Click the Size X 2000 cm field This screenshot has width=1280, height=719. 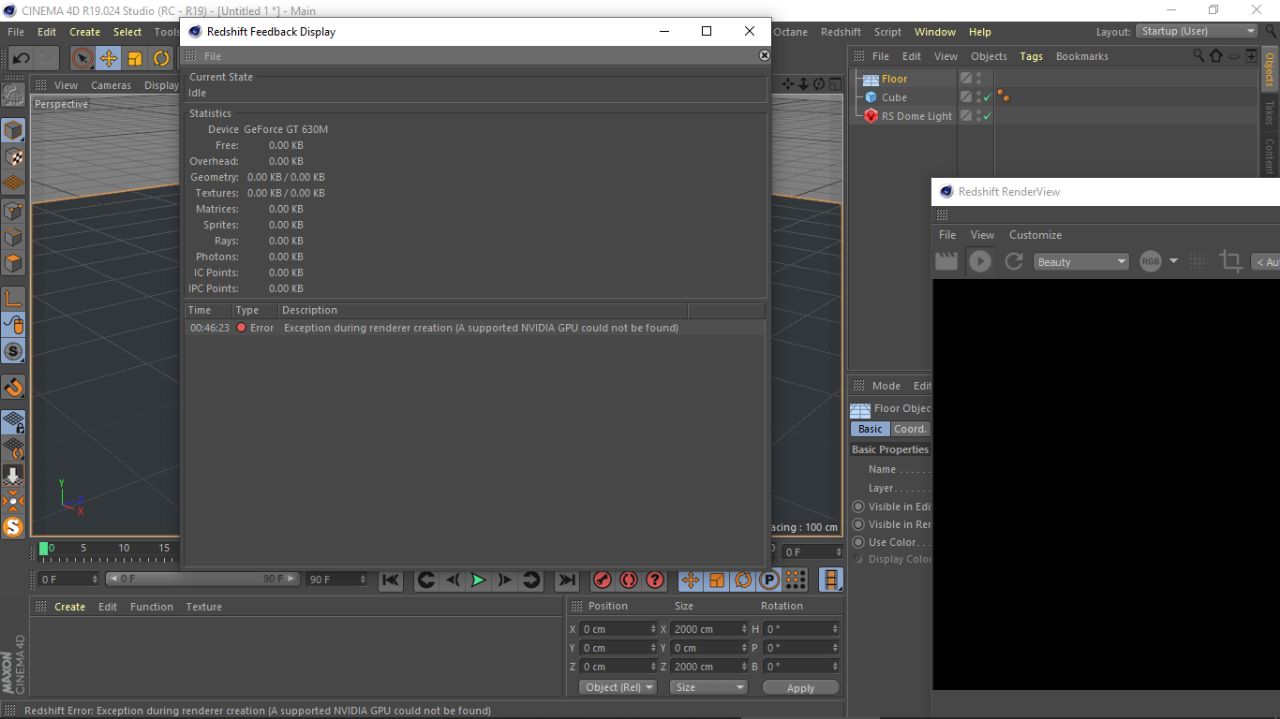click(709, 629)
